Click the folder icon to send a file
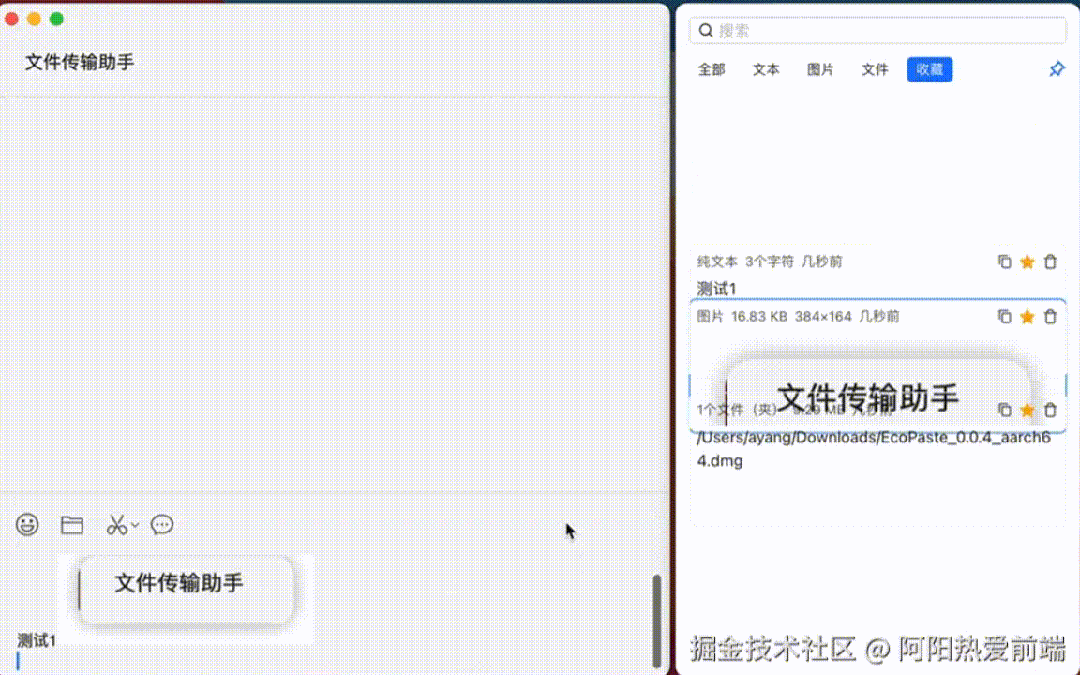Viewport: 1080px width, 675px height. coord(72,525)
